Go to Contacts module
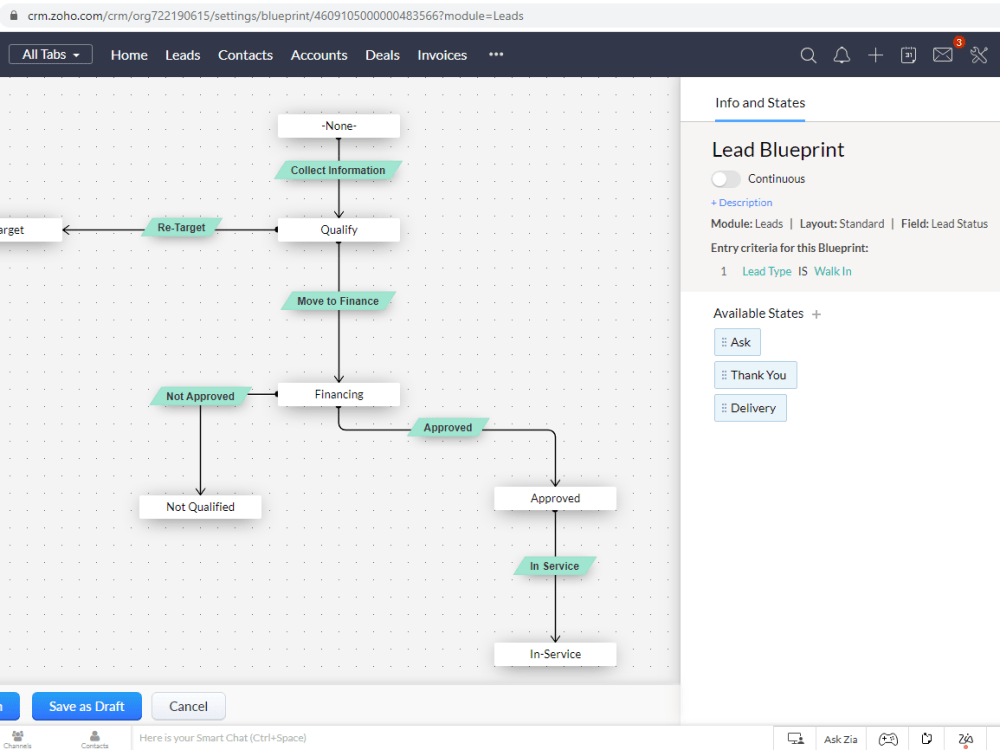This screenshot has width=1000, height=750. pyautogui.click(x=246, y=55)
